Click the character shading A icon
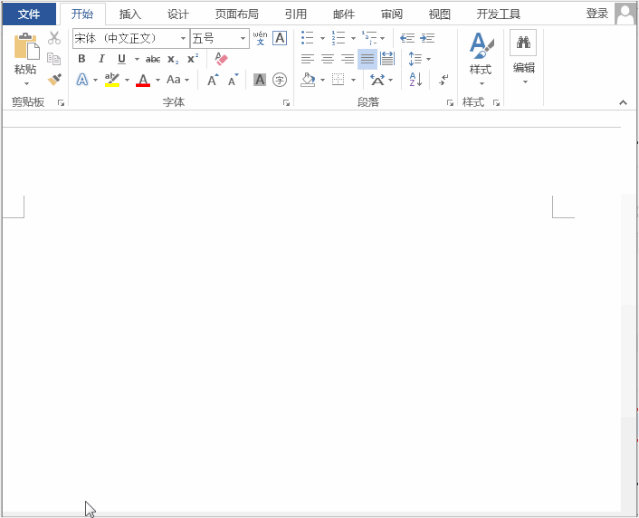Viewport: 639px width, 518px height. [x=260, y=79]
